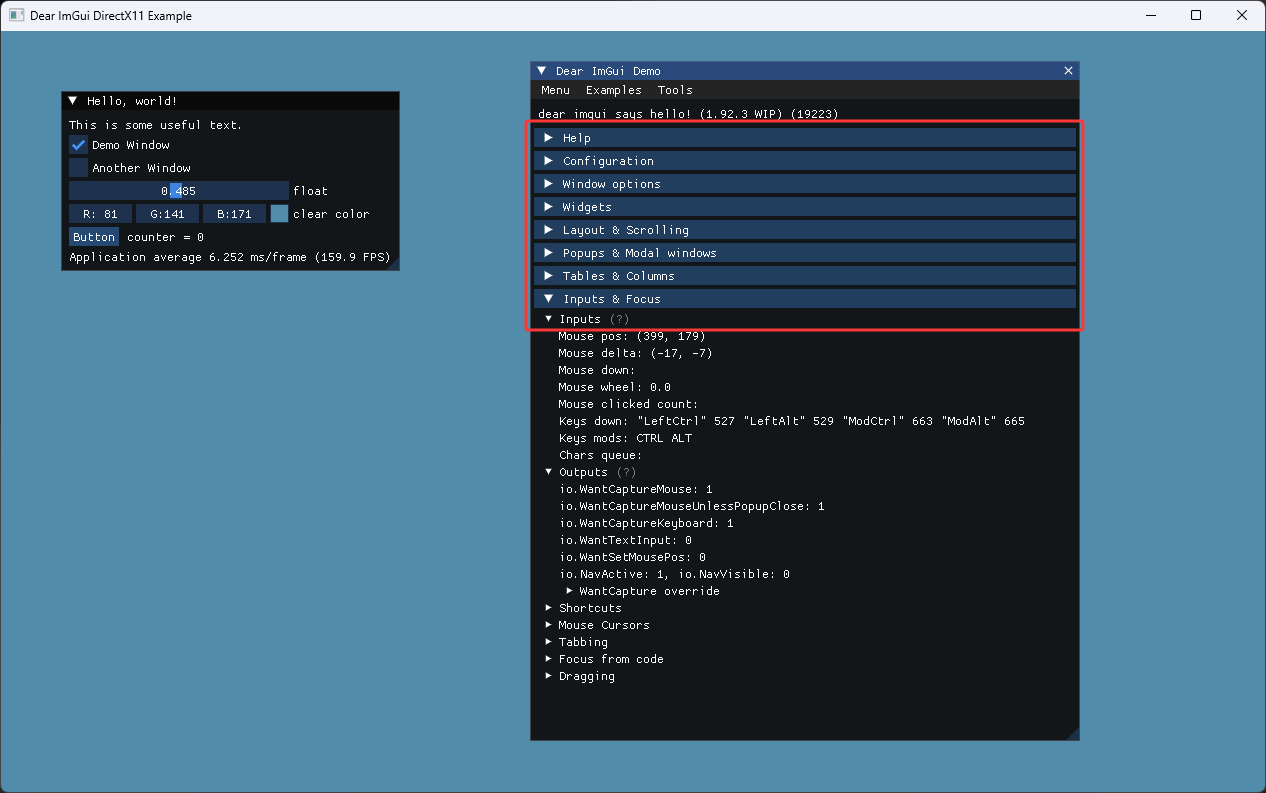
Task: Click the resize grip of Dear ImGui Demo window
Action: 1072,733
